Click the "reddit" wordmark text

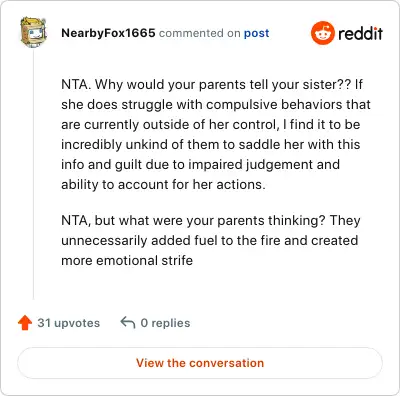tap(360, 33)
